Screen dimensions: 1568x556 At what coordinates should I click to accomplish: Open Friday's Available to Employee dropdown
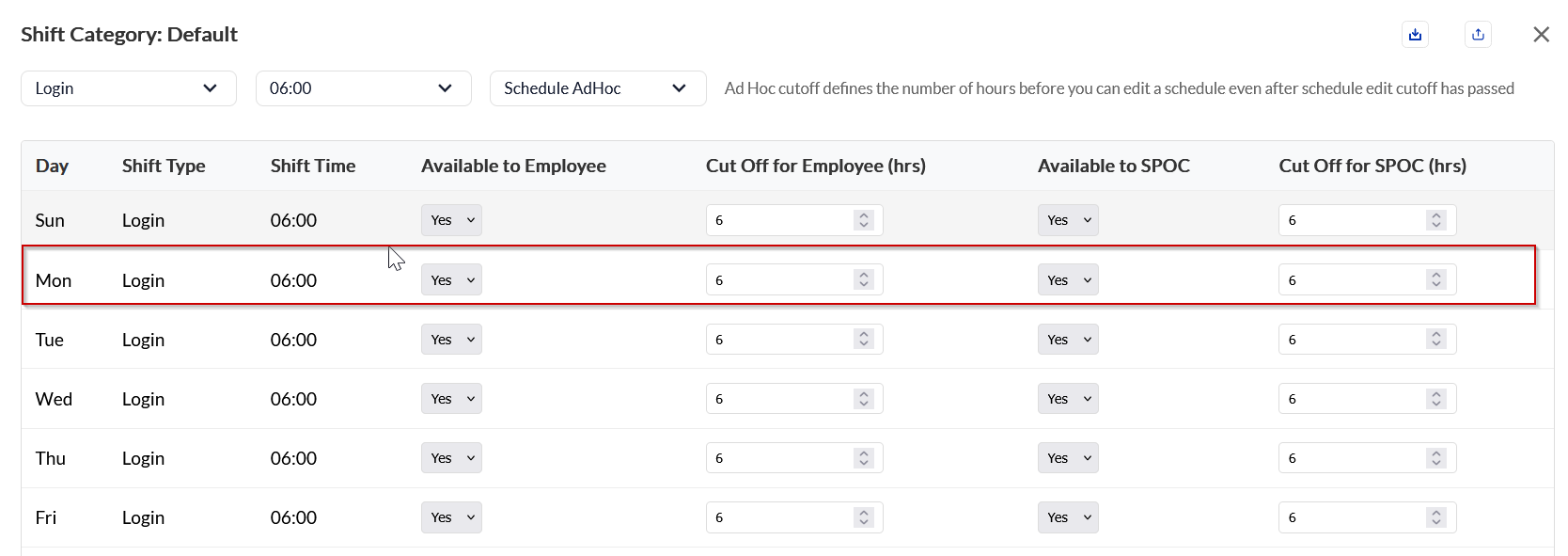(x=451, y=517)
